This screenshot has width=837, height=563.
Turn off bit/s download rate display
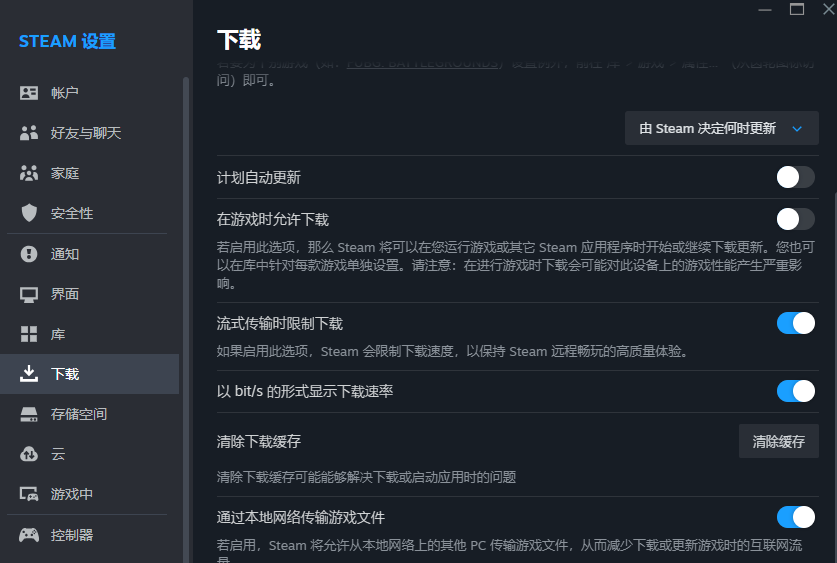pyautogui.click(x=795, y=391)
